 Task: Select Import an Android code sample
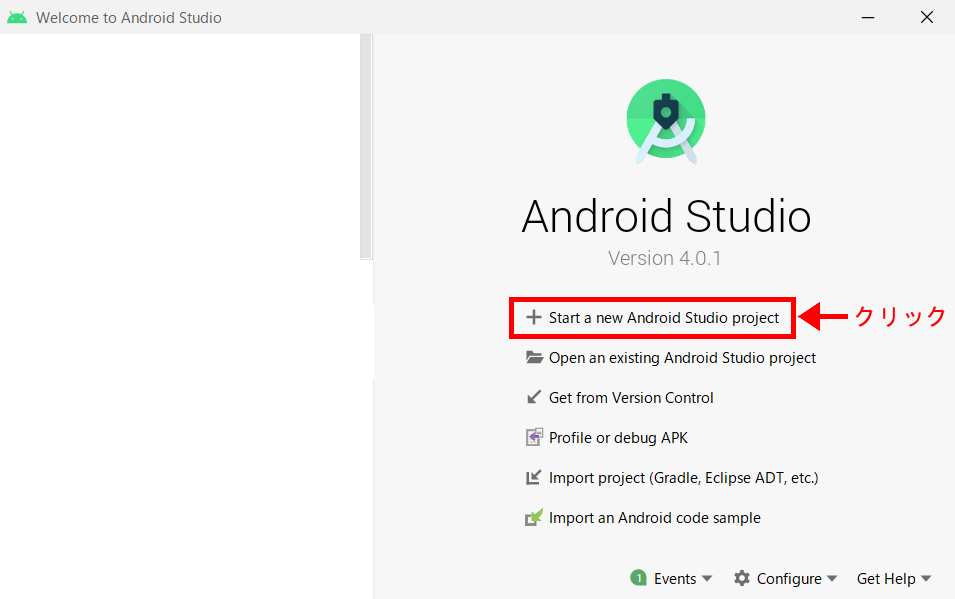tap(655, 518)
